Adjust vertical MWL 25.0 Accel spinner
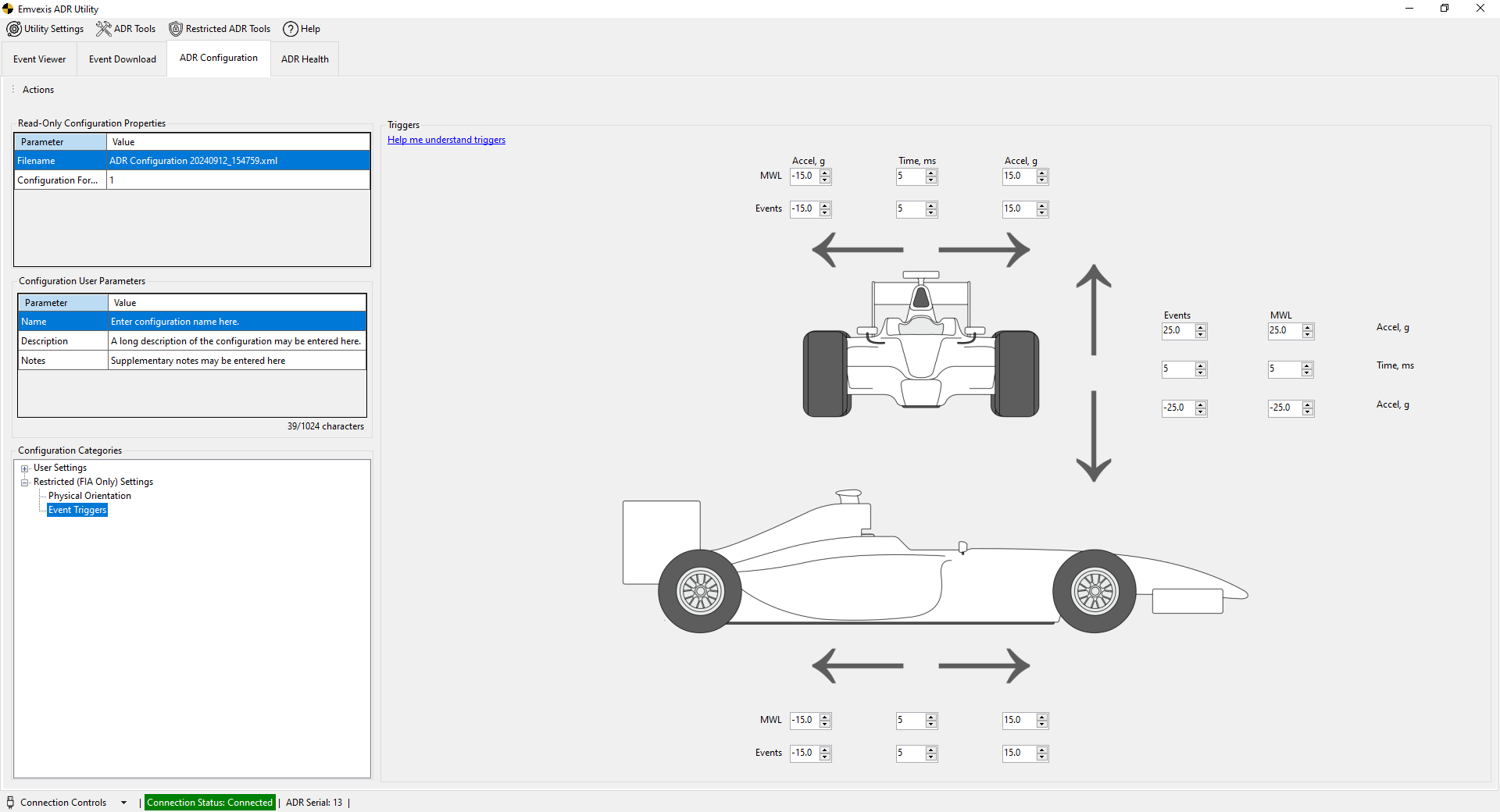The height and width of the screenshot is (812, 1500). 1307,331
